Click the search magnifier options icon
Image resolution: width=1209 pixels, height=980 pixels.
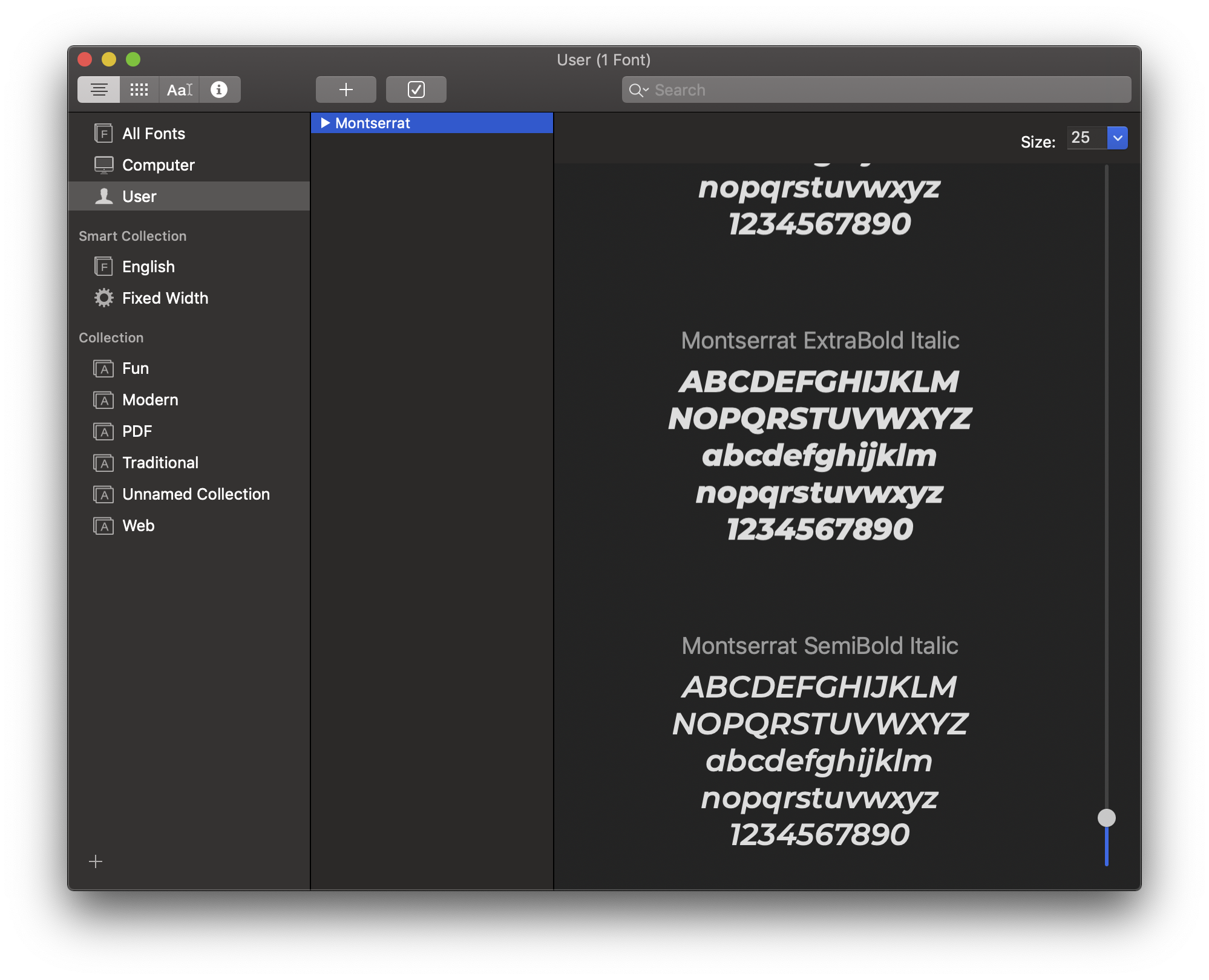coord(638,90)
